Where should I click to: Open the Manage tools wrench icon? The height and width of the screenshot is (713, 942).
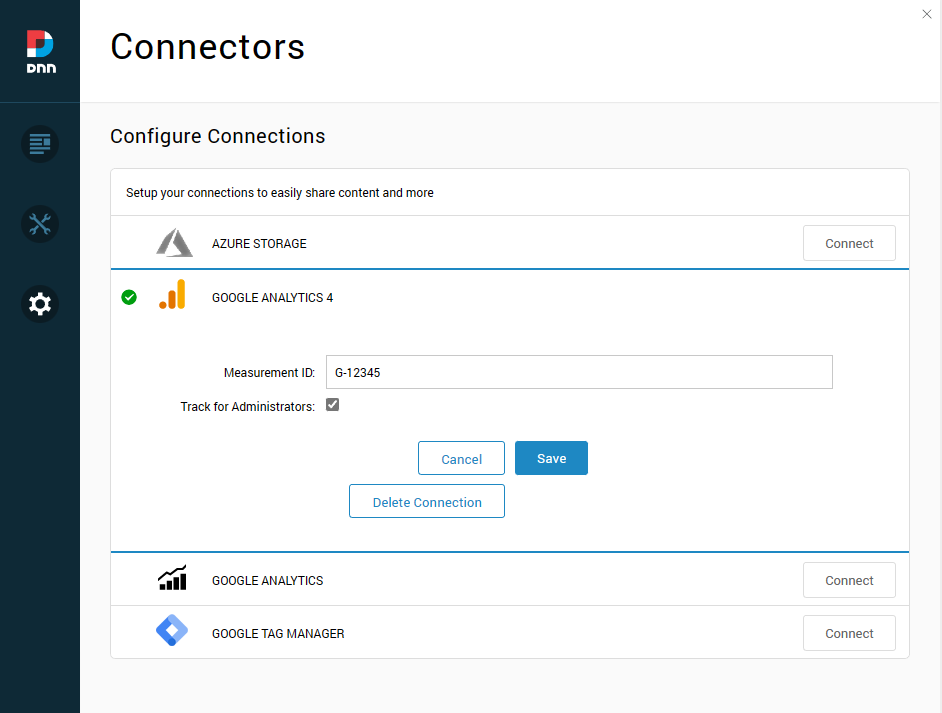click(x=40, y=224)
